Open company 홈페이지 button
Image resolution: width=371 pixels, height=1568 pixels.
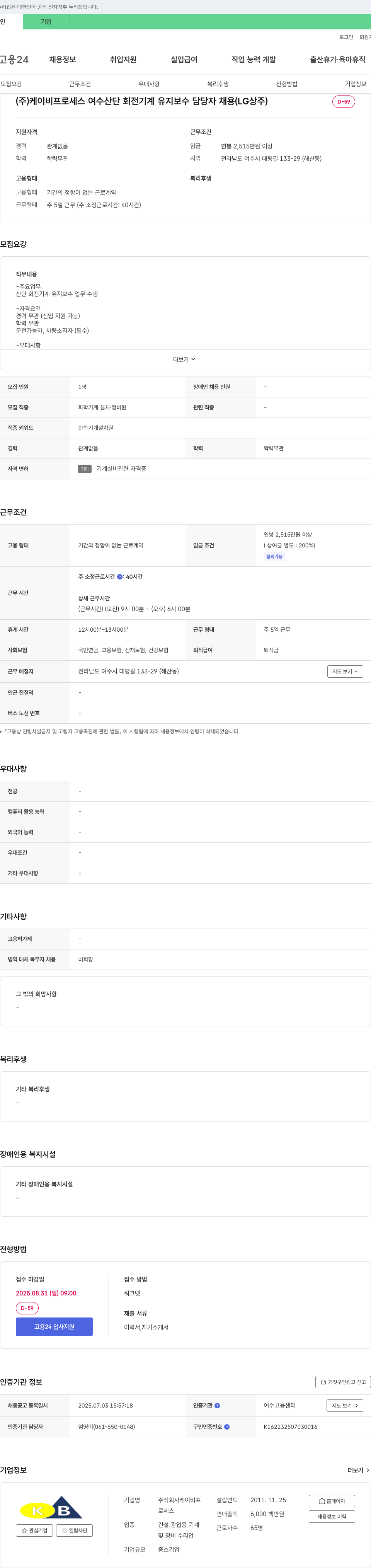tap(332, 1501)
